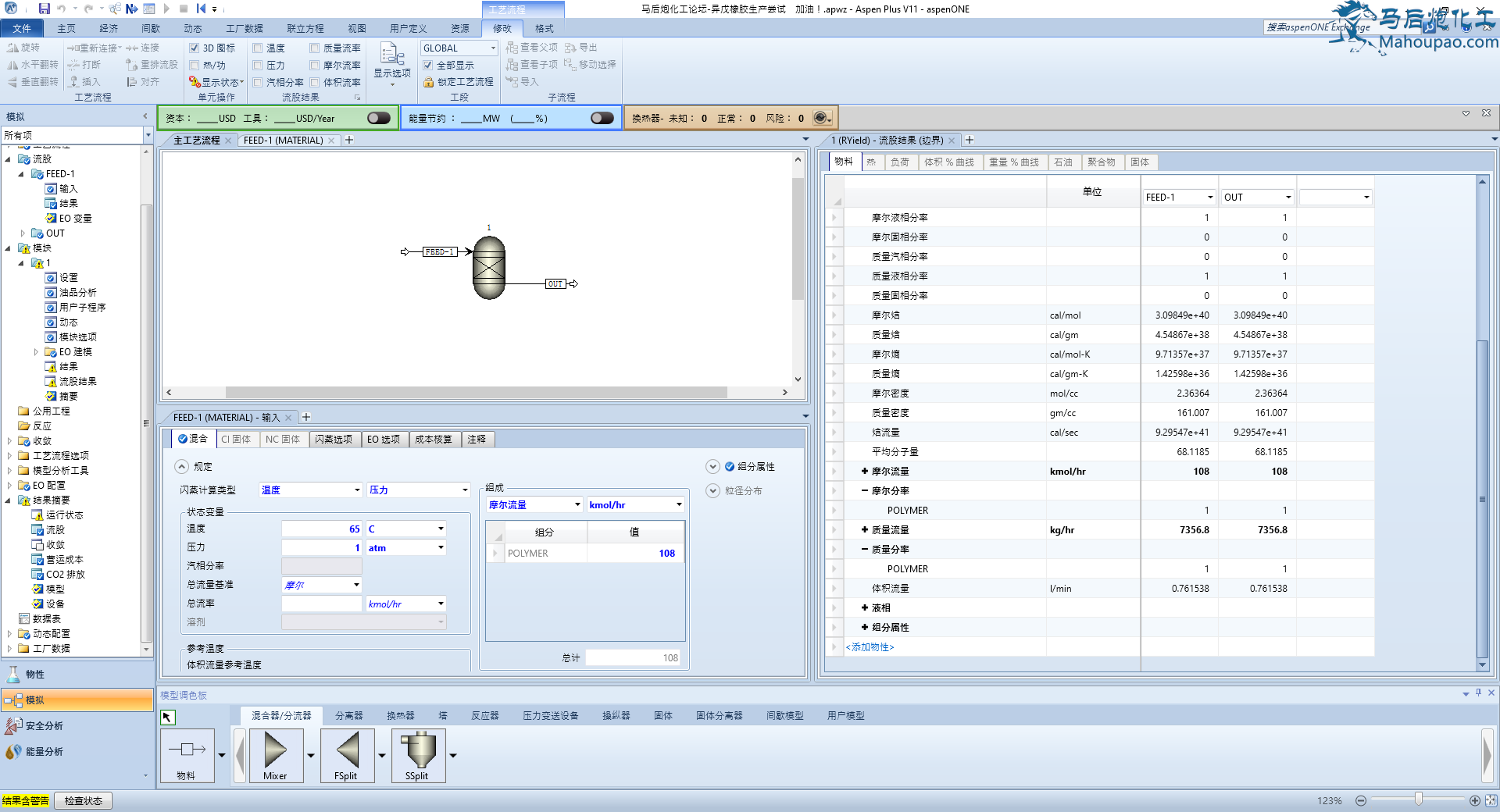Open the 经济 ribbon tab
Viewport: 1500px width, 812px height.
click(x=109, y=29)
